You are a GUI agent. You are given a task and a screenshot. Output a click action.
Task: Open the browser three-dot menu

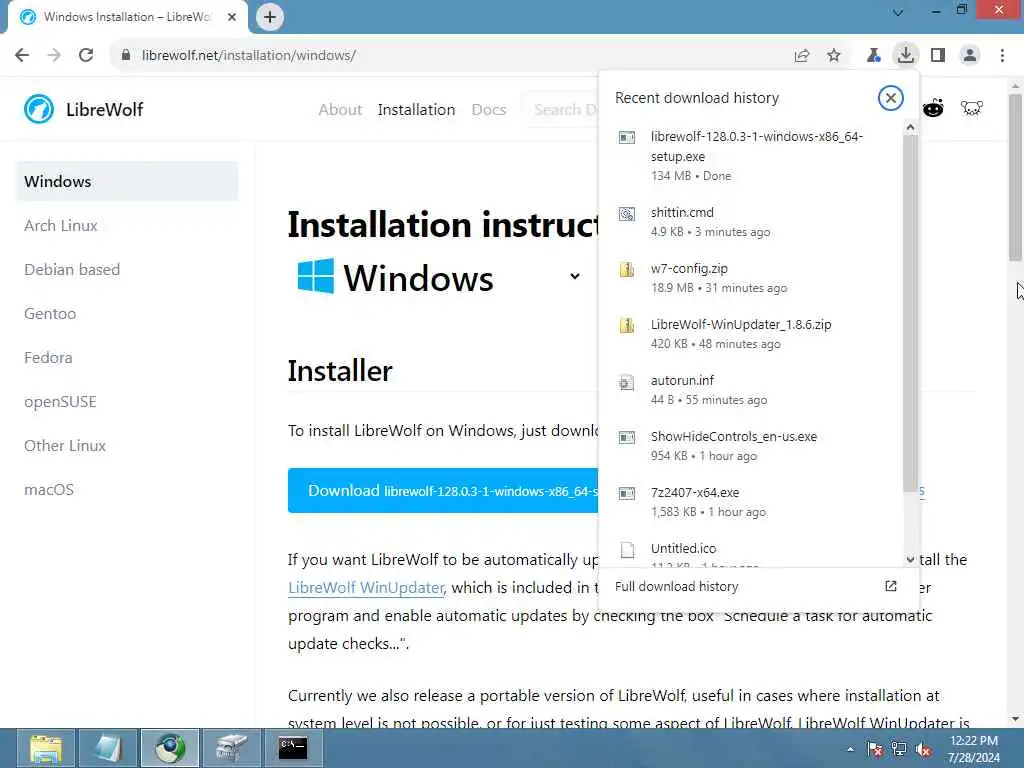(1002, 56)
